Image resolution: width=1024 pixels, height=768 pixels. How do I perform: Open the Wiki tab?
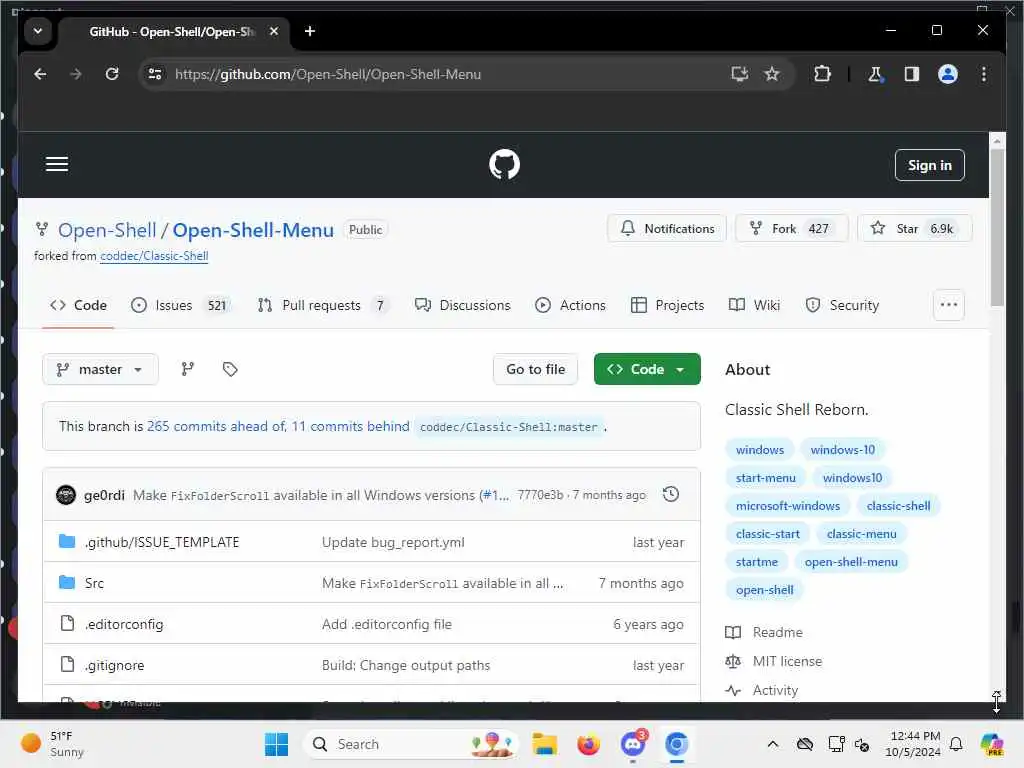[x=754, y=305]
